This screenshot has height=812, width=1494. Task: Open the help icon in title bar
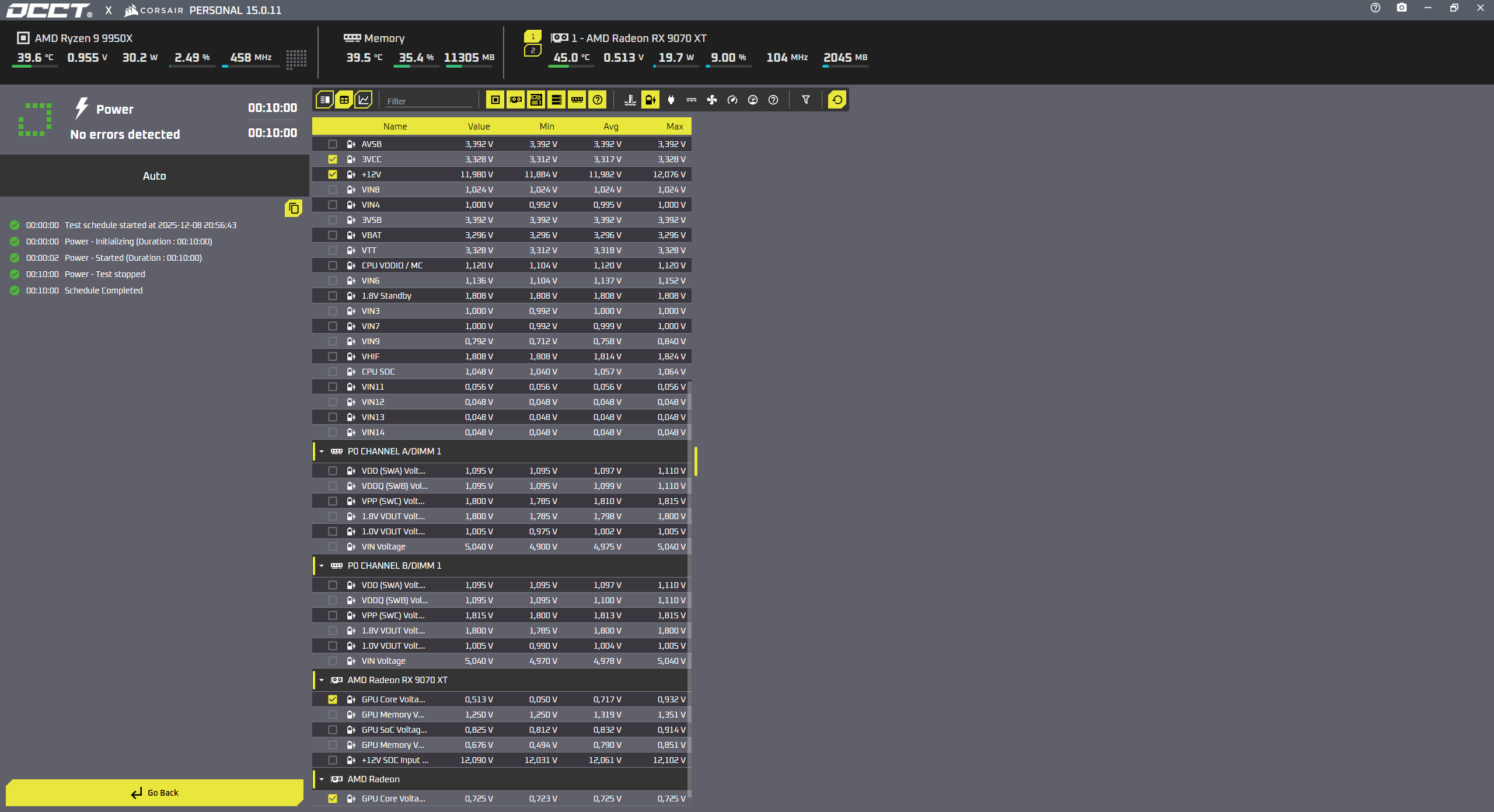1376,8
